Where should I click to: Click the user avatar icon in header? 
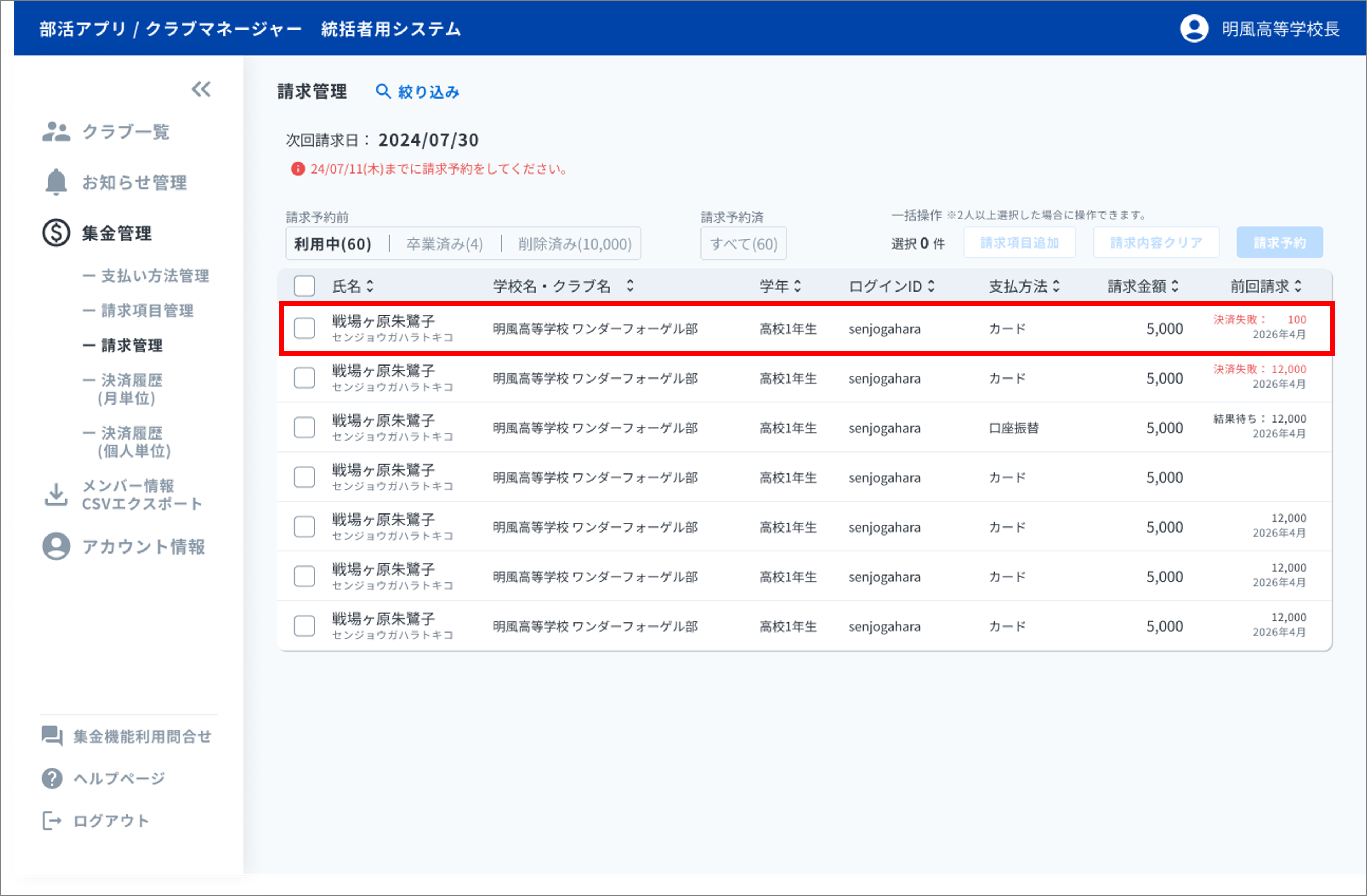(x=1194, y=29)
